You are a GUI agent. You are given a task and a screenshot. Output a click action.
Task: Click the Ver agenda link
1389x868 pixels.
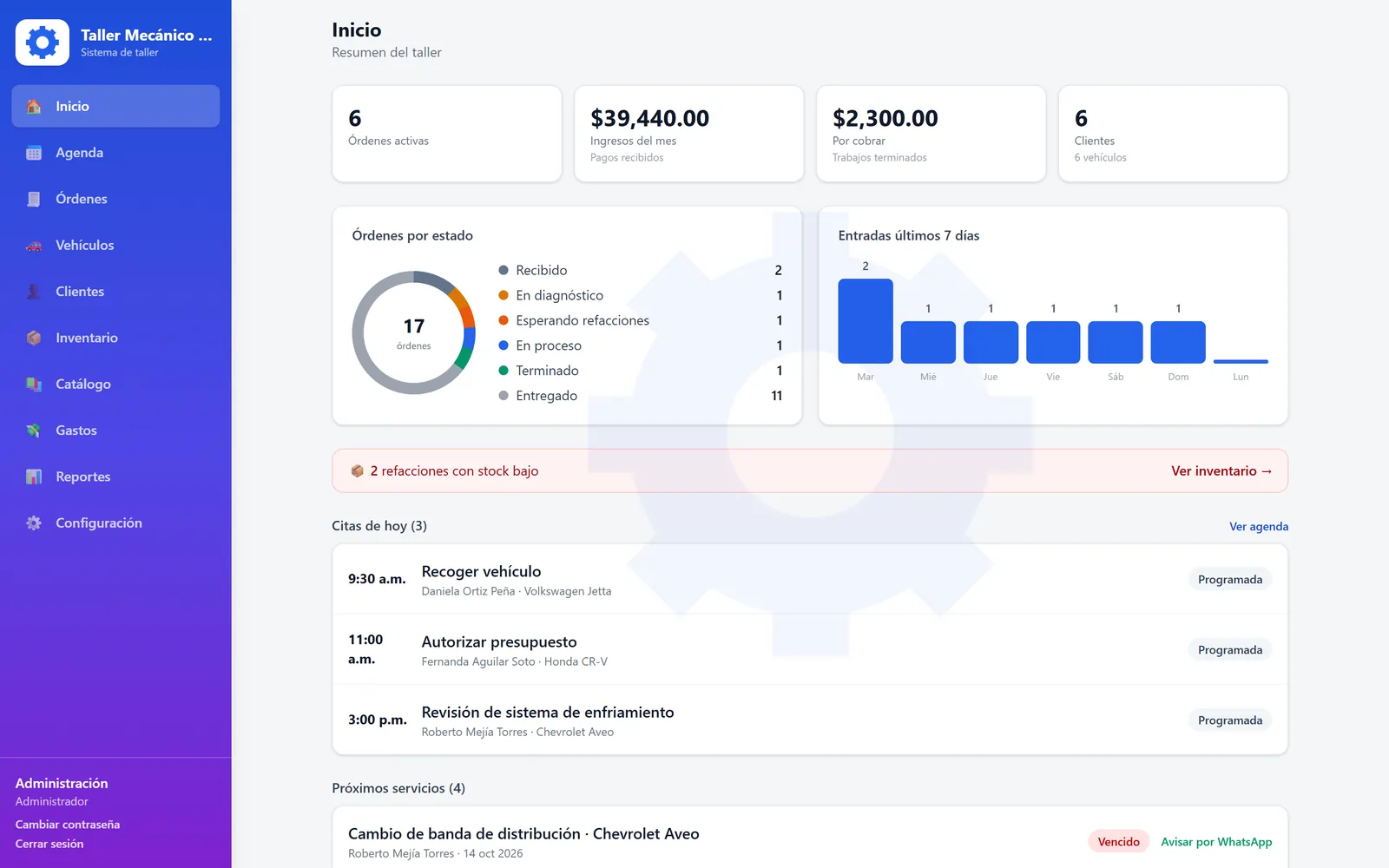pos(1259,526)
